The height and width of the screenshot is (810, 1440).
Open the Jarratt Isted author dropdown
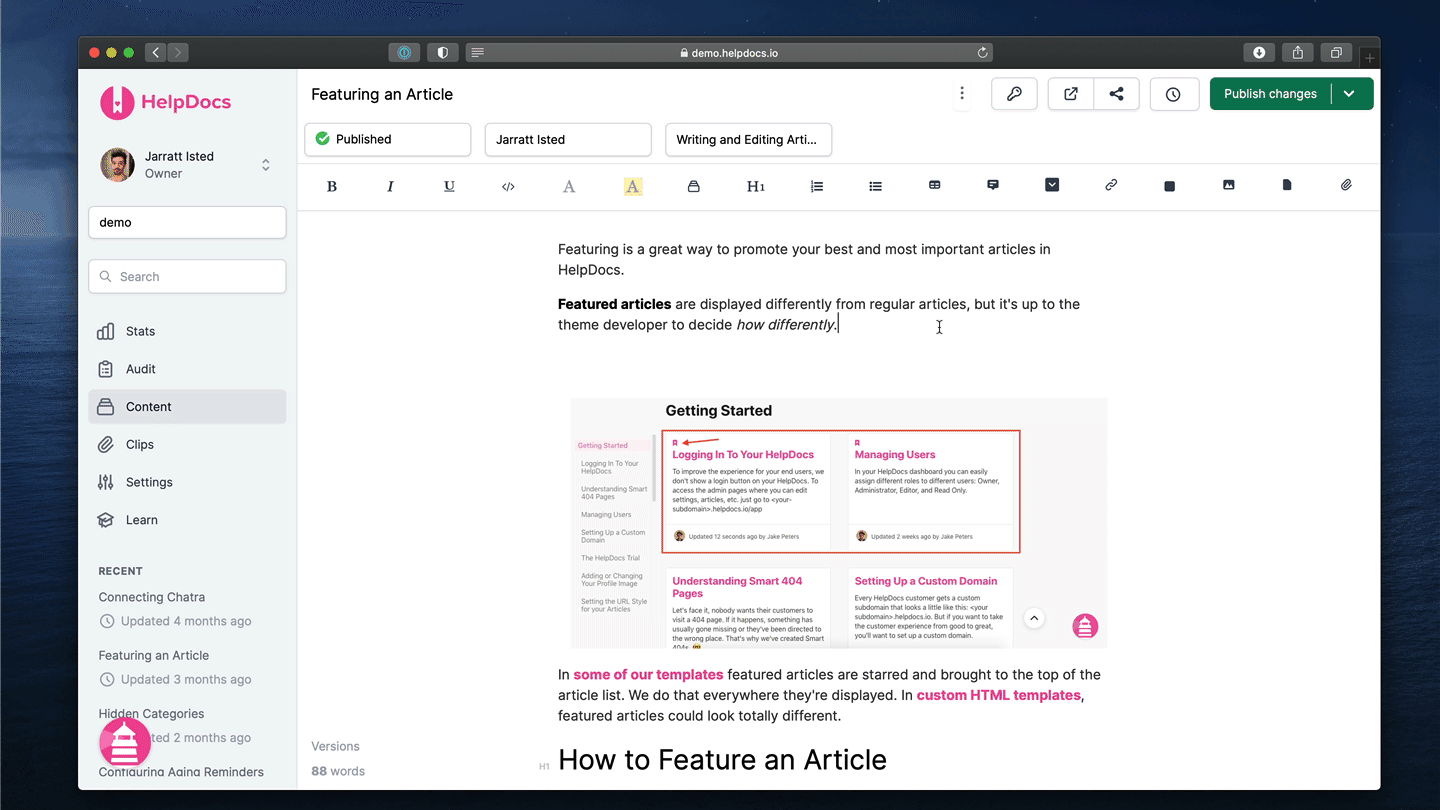568,139
